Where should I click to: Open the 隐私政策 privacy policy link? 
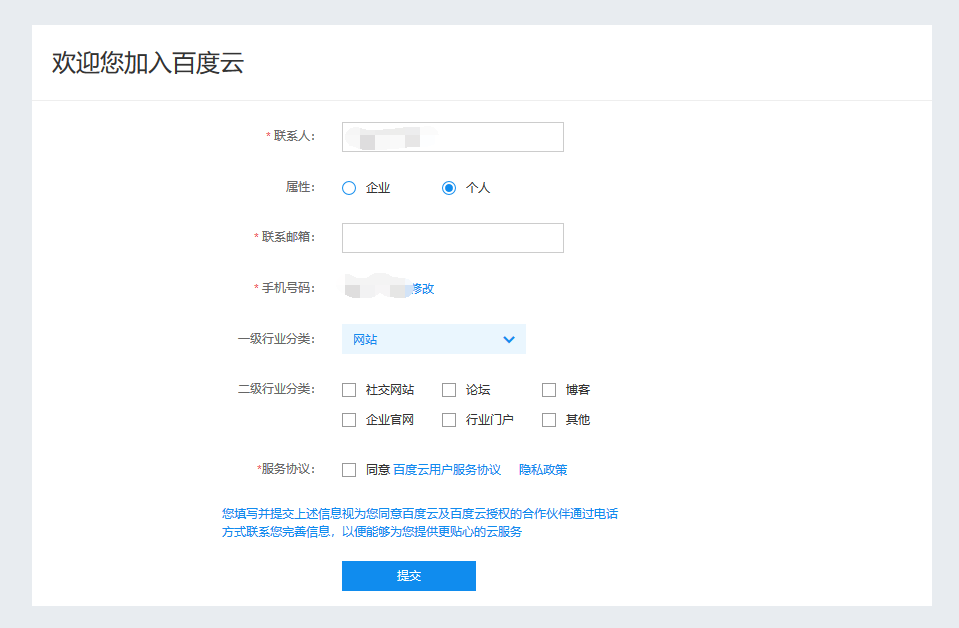(x=543, y=470)
